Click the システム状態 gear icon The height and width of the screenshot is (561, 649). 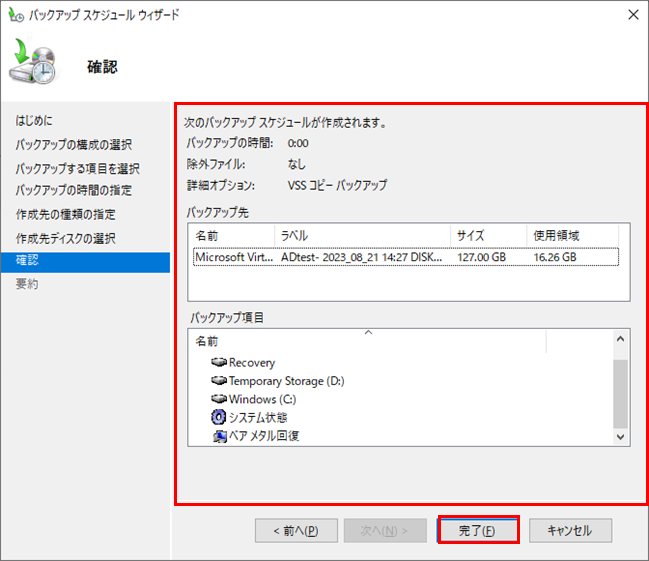219,417
